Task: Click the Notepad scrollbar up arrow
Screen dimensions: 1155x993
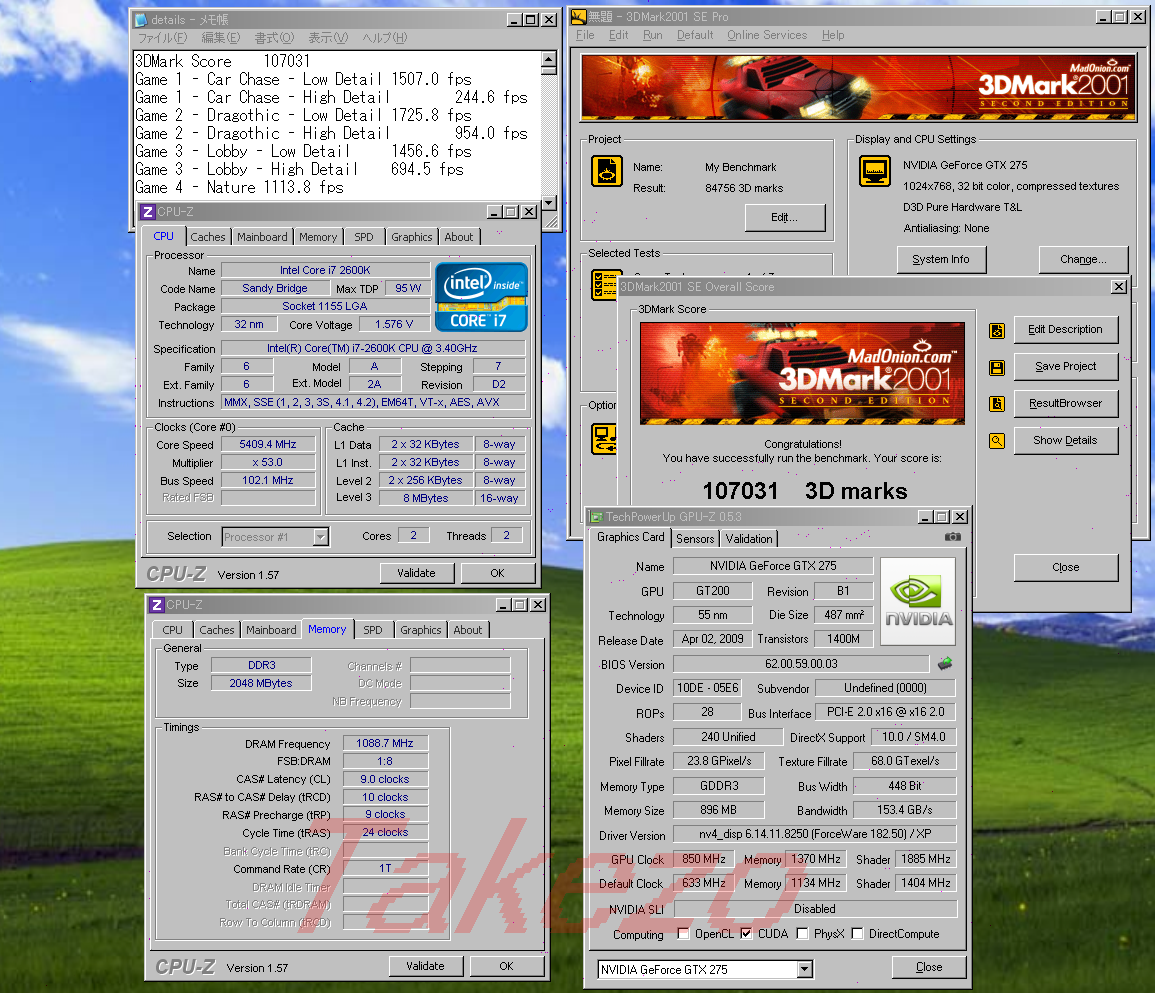Action: [x=548, y=60]
